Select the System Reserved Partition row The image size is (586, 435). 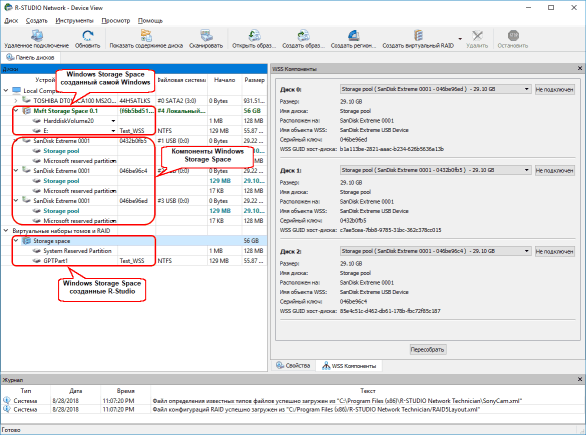pos(135,251)
